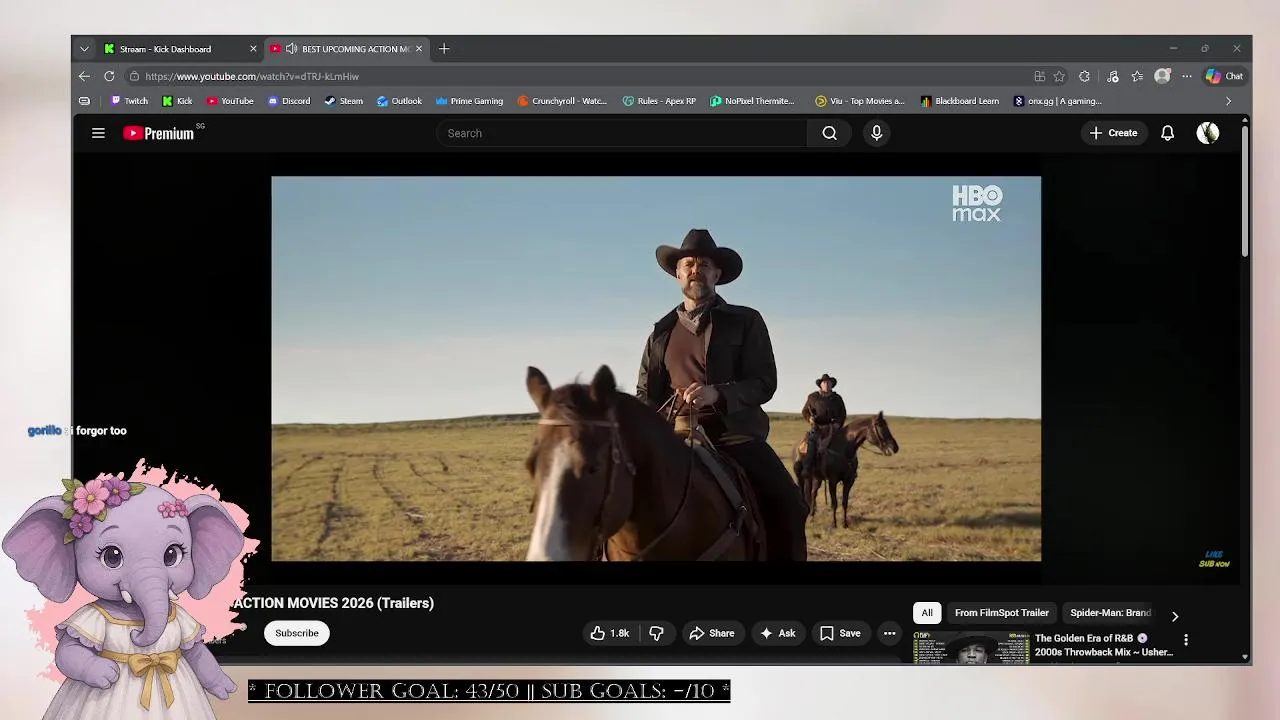
Task: Open YouTube bookmark
Action: click(230, 101)
